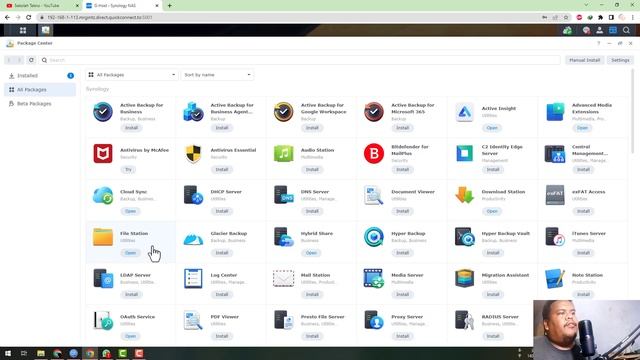Open a new browser tab
640x360 pixels.
(x=170, y=6)
